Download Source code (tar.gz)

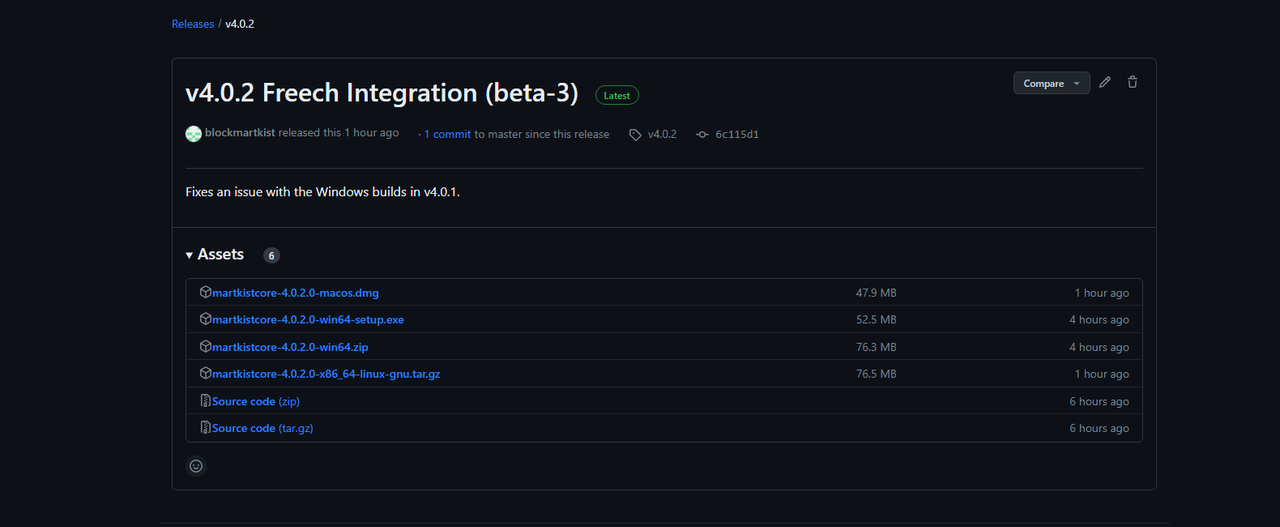click(x=263, y=428)
